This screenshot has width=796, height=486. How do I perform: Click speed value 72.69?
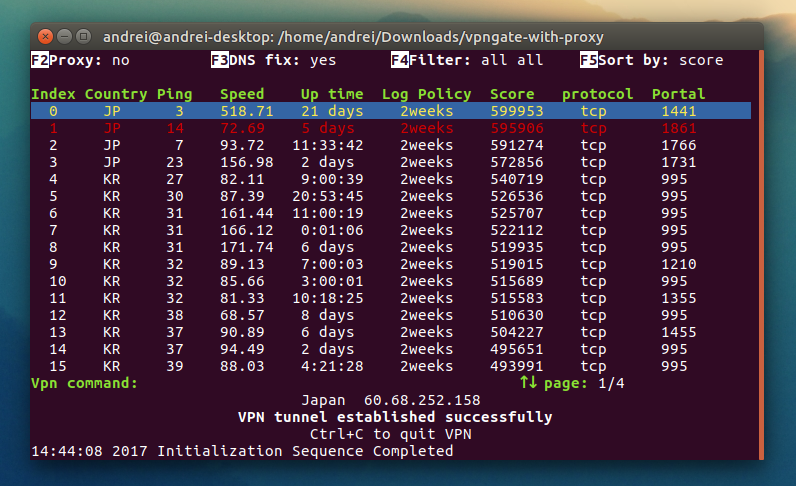242,128
